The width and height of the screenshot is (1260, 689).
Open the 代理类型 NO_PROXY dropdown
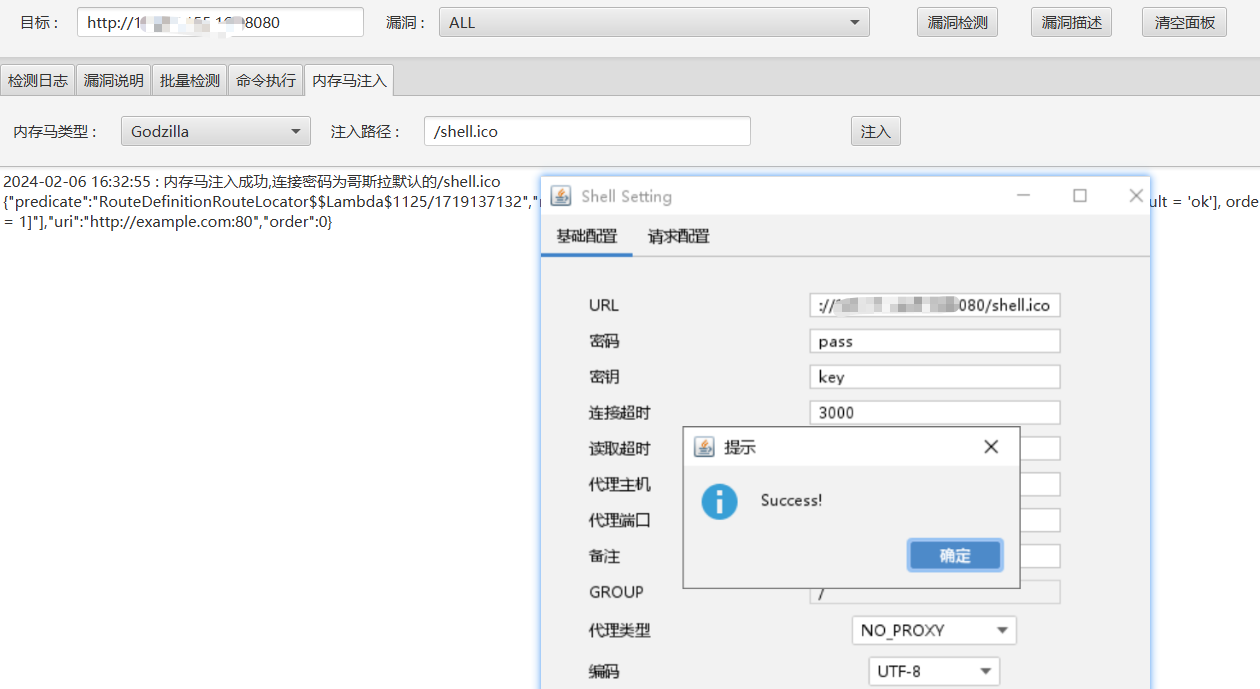(934, 630)
